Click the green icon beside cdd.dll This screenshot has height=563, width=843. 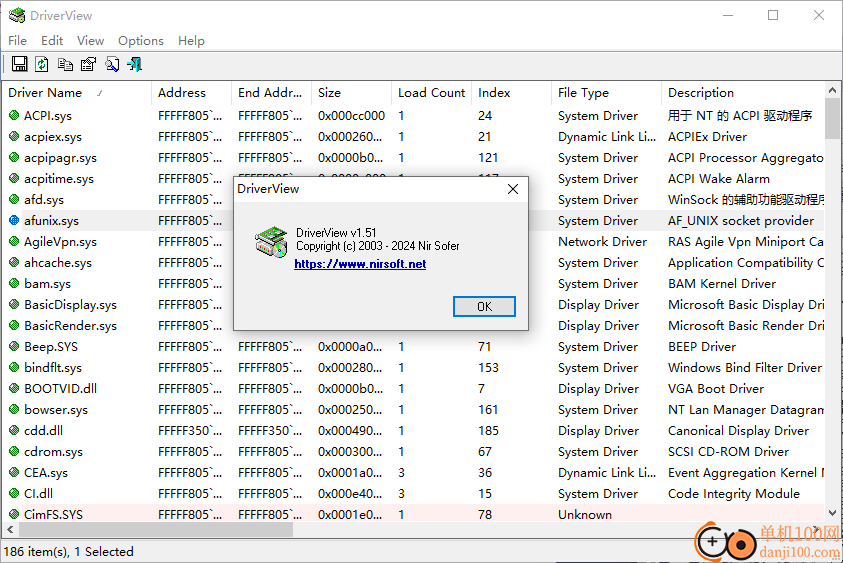point(14,430)
